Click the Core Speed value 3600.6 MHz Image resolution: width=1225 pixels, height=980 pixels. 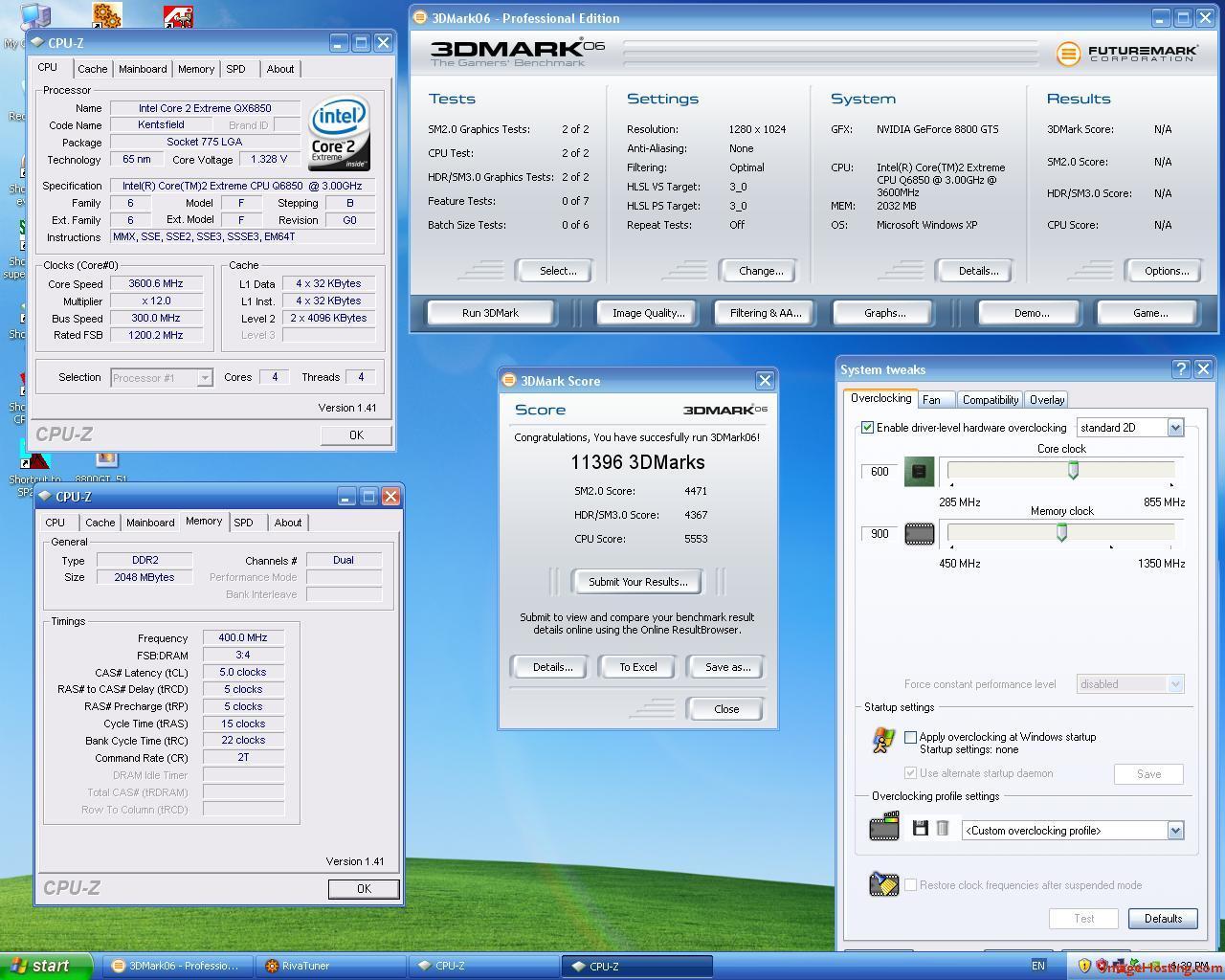(156, 283)
